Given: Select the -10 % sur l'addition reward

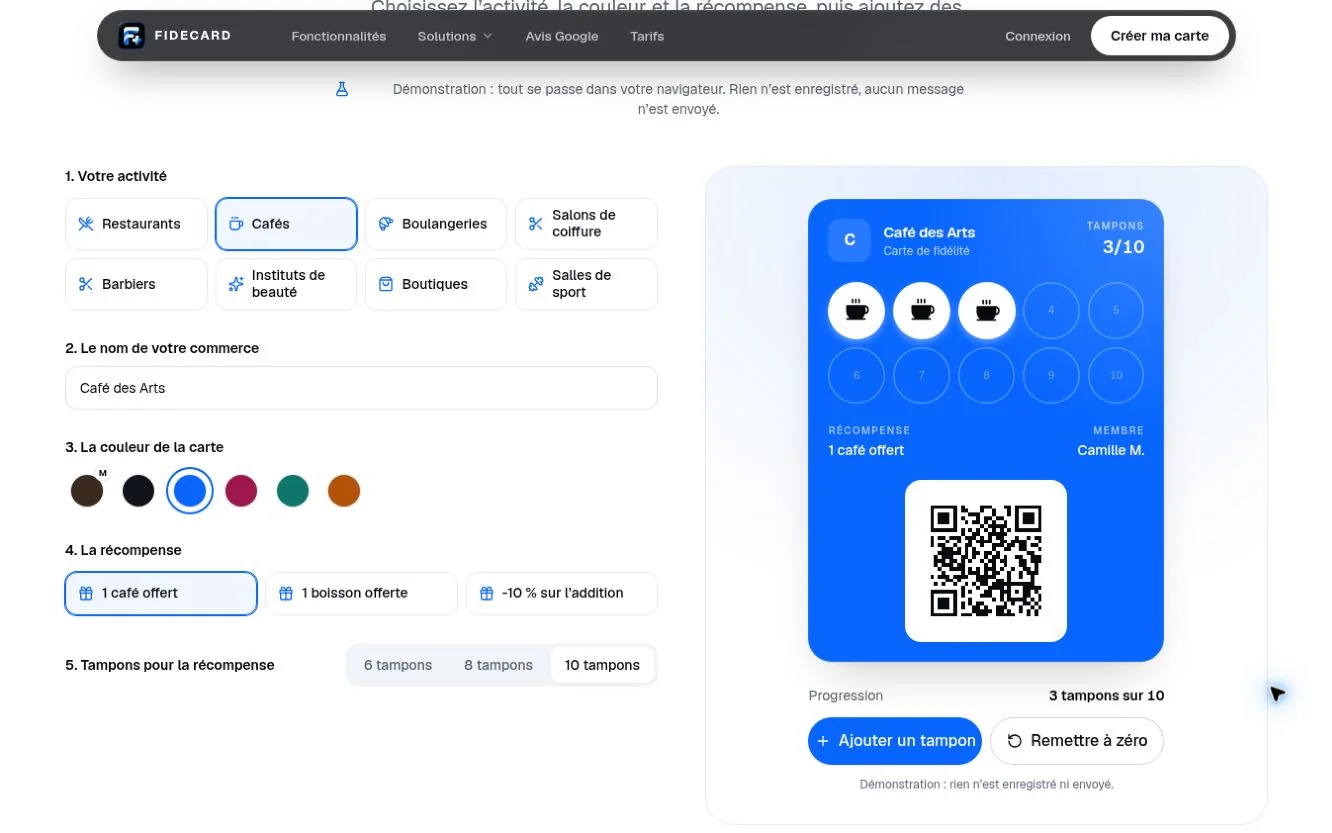Looking at the screenshot, I should (x=562, y=593).
